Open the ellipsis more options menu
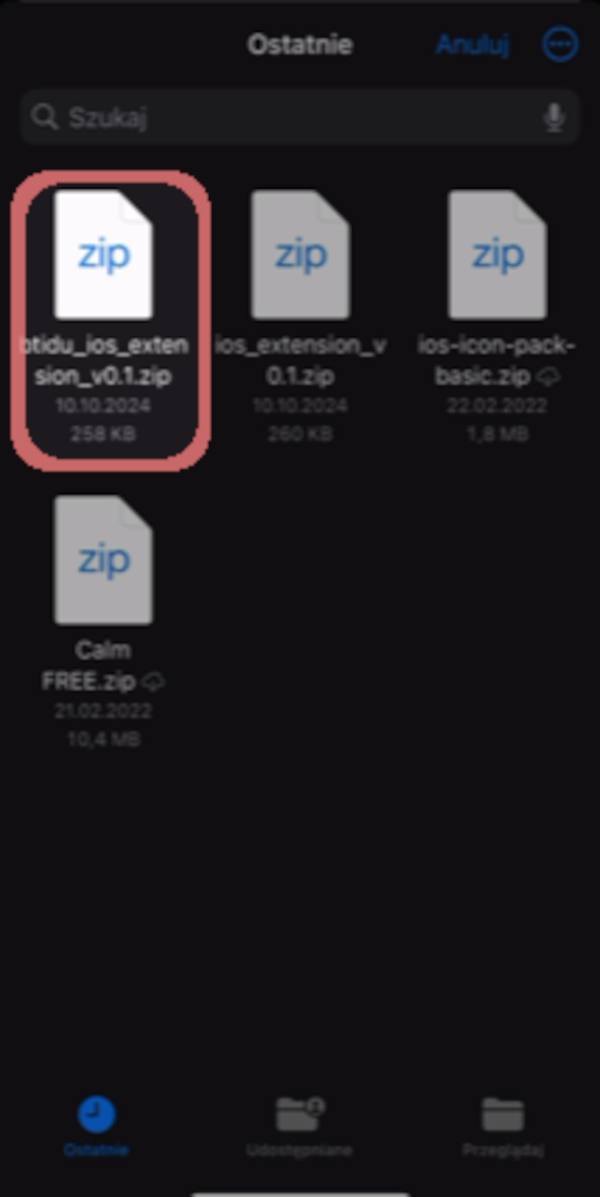 pyautogui.click(x=560, y=44)
